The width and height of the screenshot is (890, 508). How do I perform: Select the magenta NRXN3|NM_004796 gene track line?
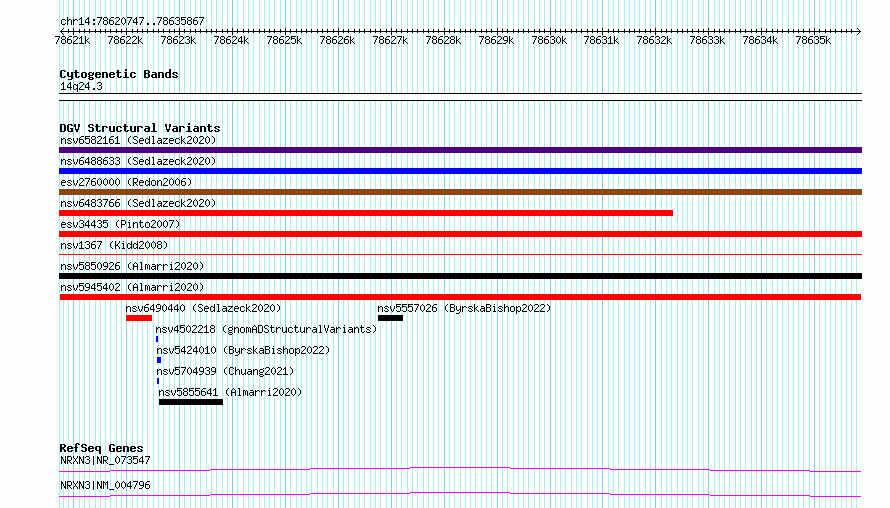[460, 494]
